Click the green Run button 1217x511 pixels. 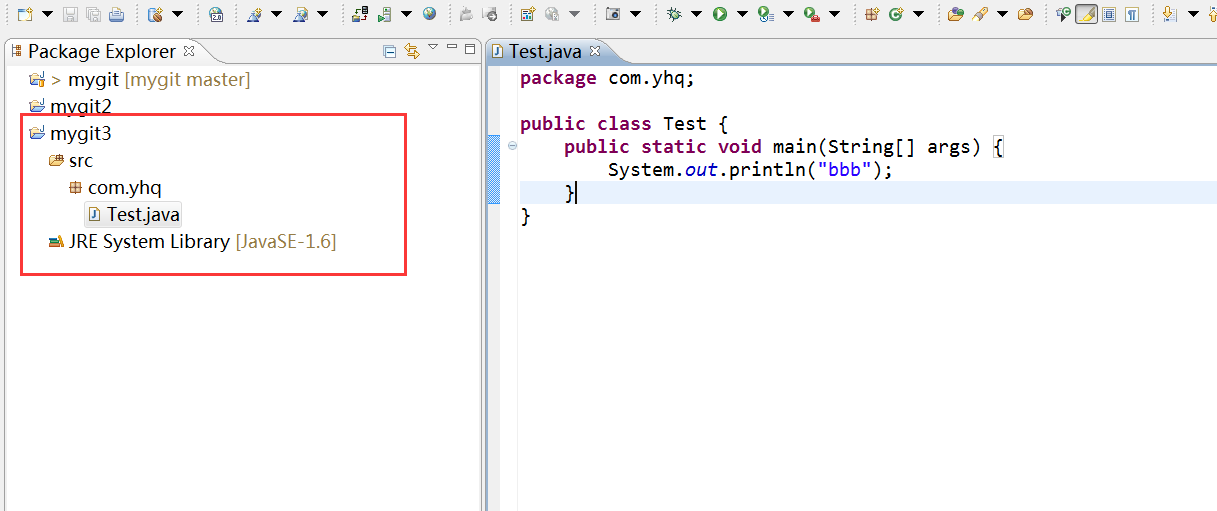pyautogui.click(x=720, y=14)
